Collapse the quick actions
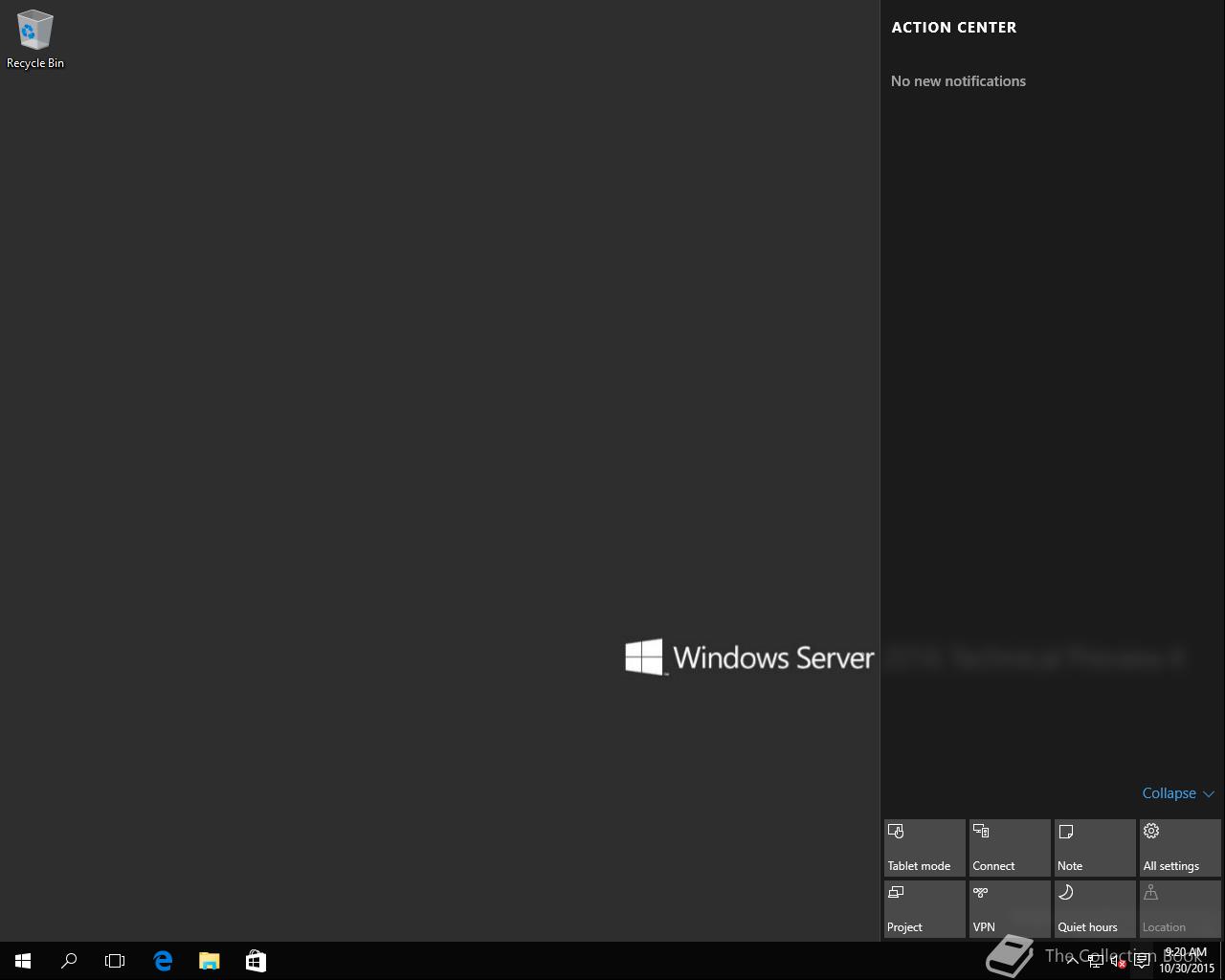1225x980 pixels. [1178, 793]
